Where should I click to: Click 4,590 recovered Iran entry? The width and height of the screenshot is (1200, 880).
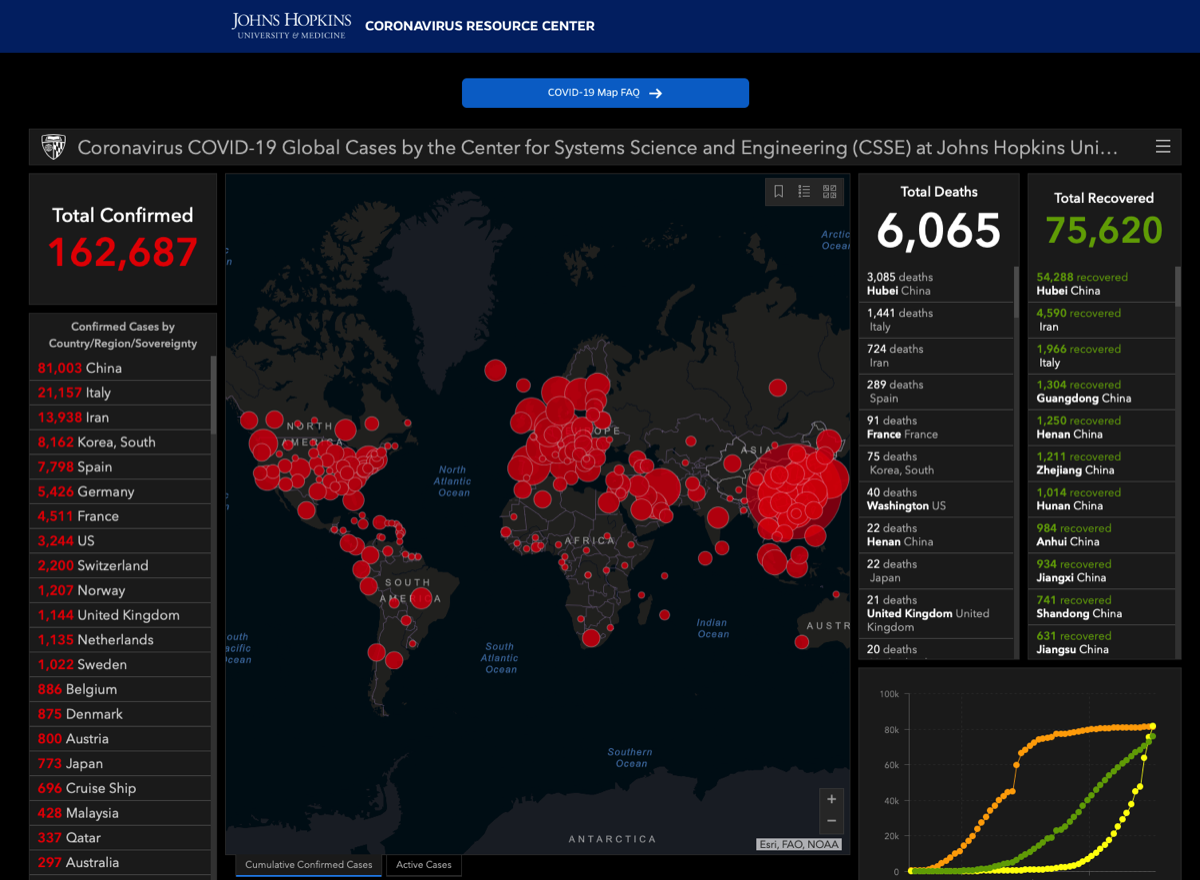pyautogui.click(x=1102, y=320)
